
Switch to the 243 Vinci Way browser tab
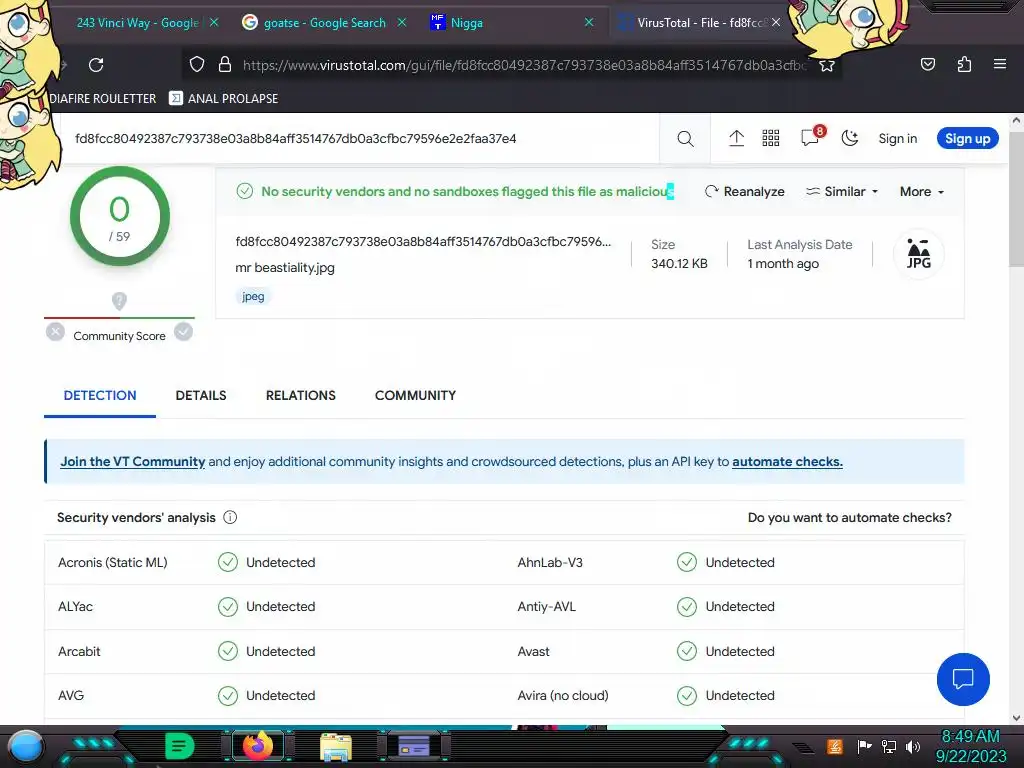(138, 22)
